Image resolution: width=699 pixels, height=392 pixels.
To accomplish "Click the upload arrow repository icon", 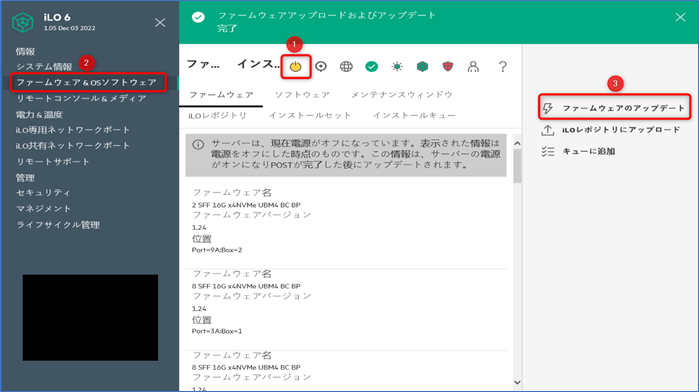I will [x=548, y=130].
